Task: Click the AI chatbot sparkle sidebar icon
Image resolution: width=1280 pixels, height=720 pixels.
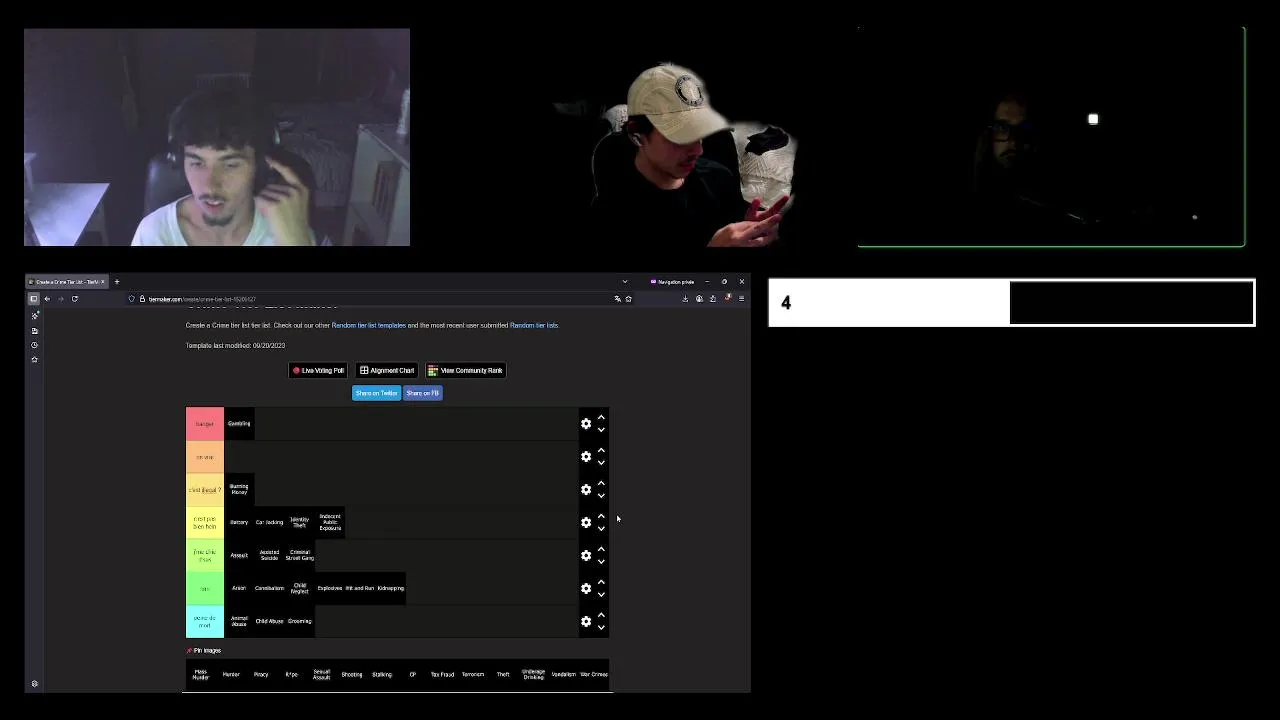Action: [x=35, y=315]
